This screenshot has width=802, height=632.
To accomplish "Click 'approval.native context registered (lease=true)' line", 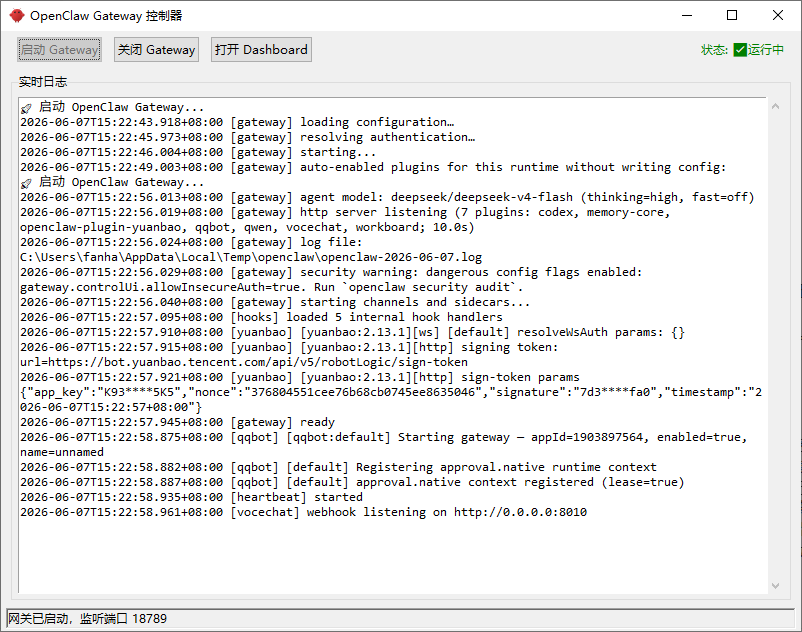I will [x=352, y=482].
